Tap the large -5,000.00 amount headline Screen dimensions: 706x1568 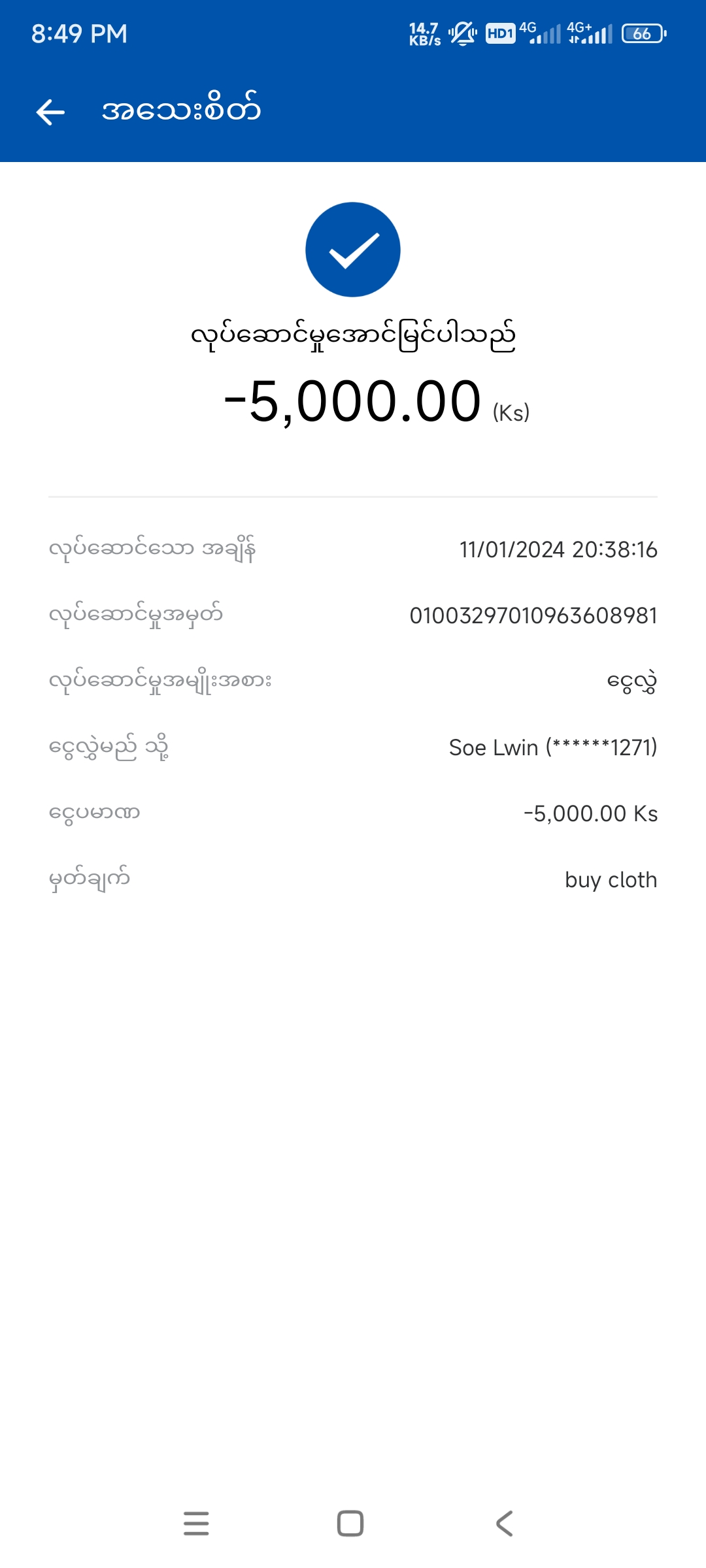(353, 402)
